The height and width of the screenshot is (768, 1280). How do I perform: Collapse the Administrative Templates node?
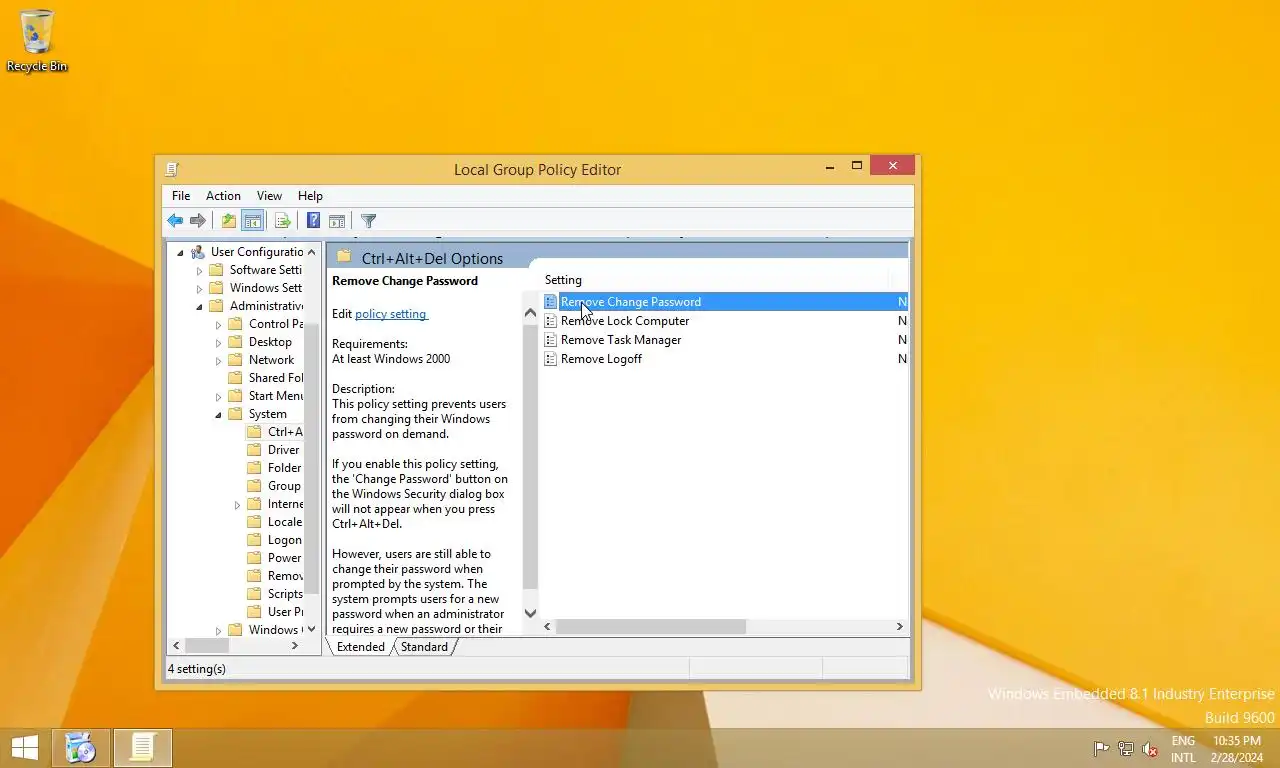point(199,306)
